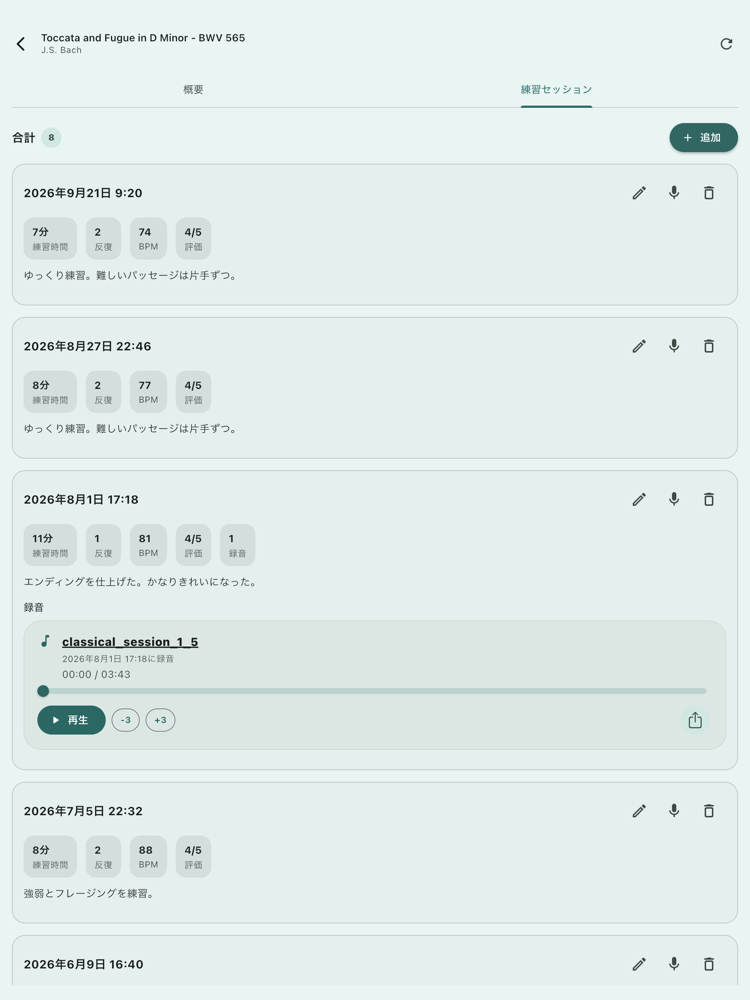The height and width of the screenshot is (1000, 750).
Task: Click the date heading 2026年8月1日 17:18
Action: pos(81,499)
